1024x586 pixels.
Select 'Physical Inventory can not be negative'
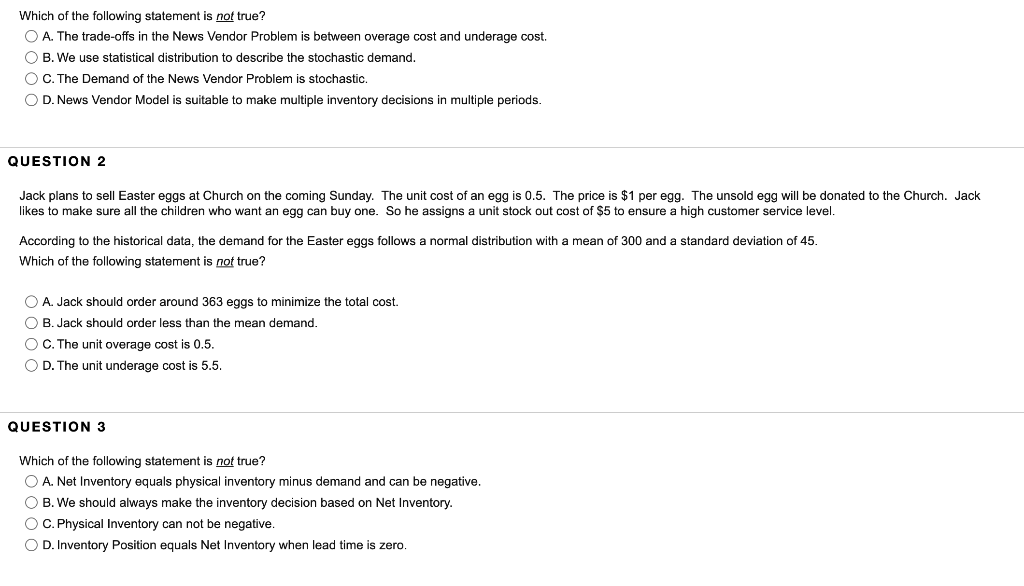33,524
